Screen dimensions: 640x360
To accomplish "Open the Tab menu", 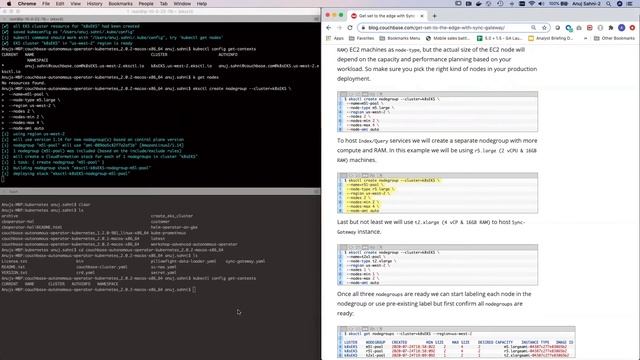I will point(164,4).
